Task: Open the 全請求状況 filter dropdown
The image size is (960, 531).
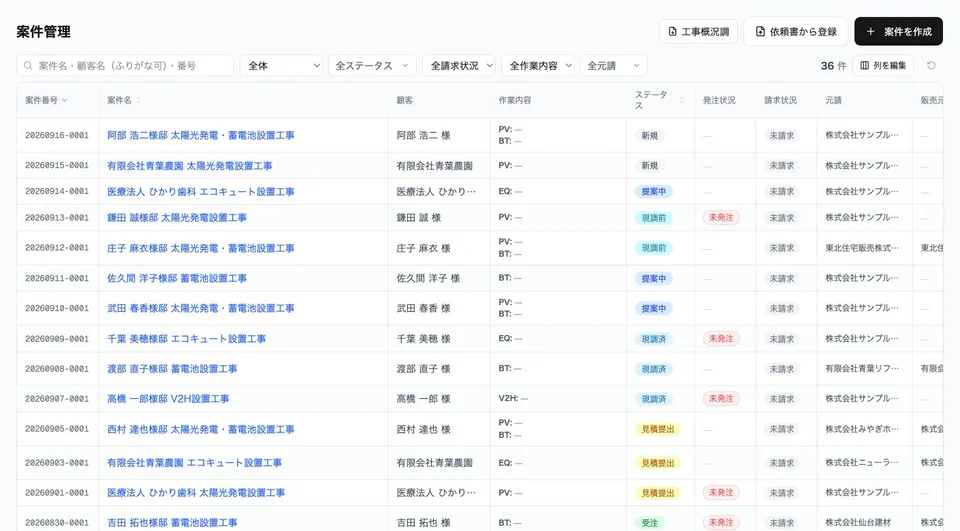Action: click(459, 66)
